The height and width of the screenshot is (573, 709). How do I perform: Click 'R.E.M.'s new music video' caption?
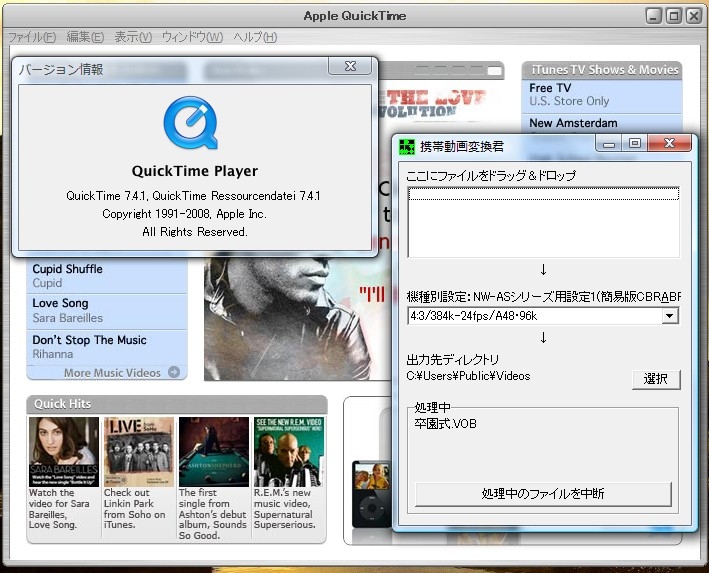284,509
